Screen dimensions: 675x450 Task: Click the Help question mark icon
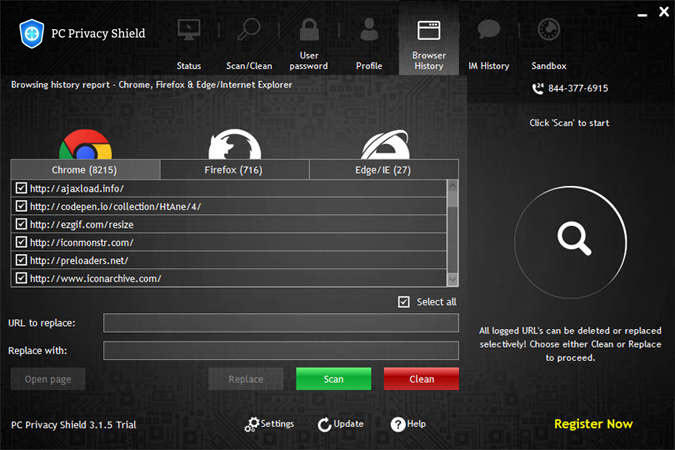click(398, 424)
